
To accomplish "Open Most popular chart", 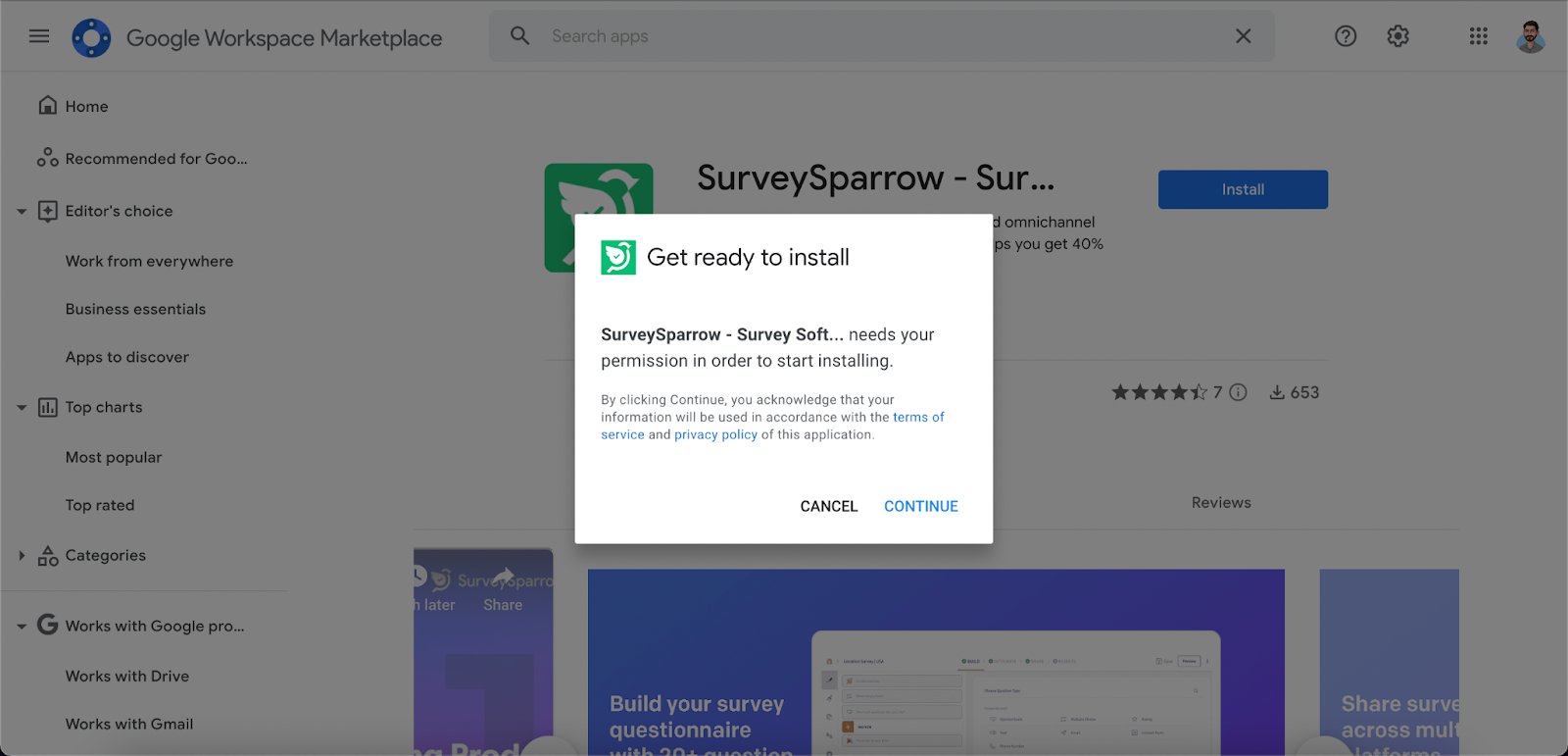I will click(x=114, y=457).
